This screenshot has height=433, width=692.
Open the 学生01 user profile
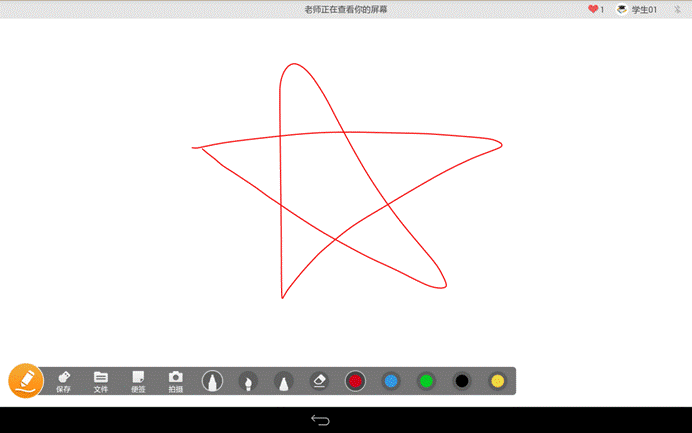[x=636, y=9]
